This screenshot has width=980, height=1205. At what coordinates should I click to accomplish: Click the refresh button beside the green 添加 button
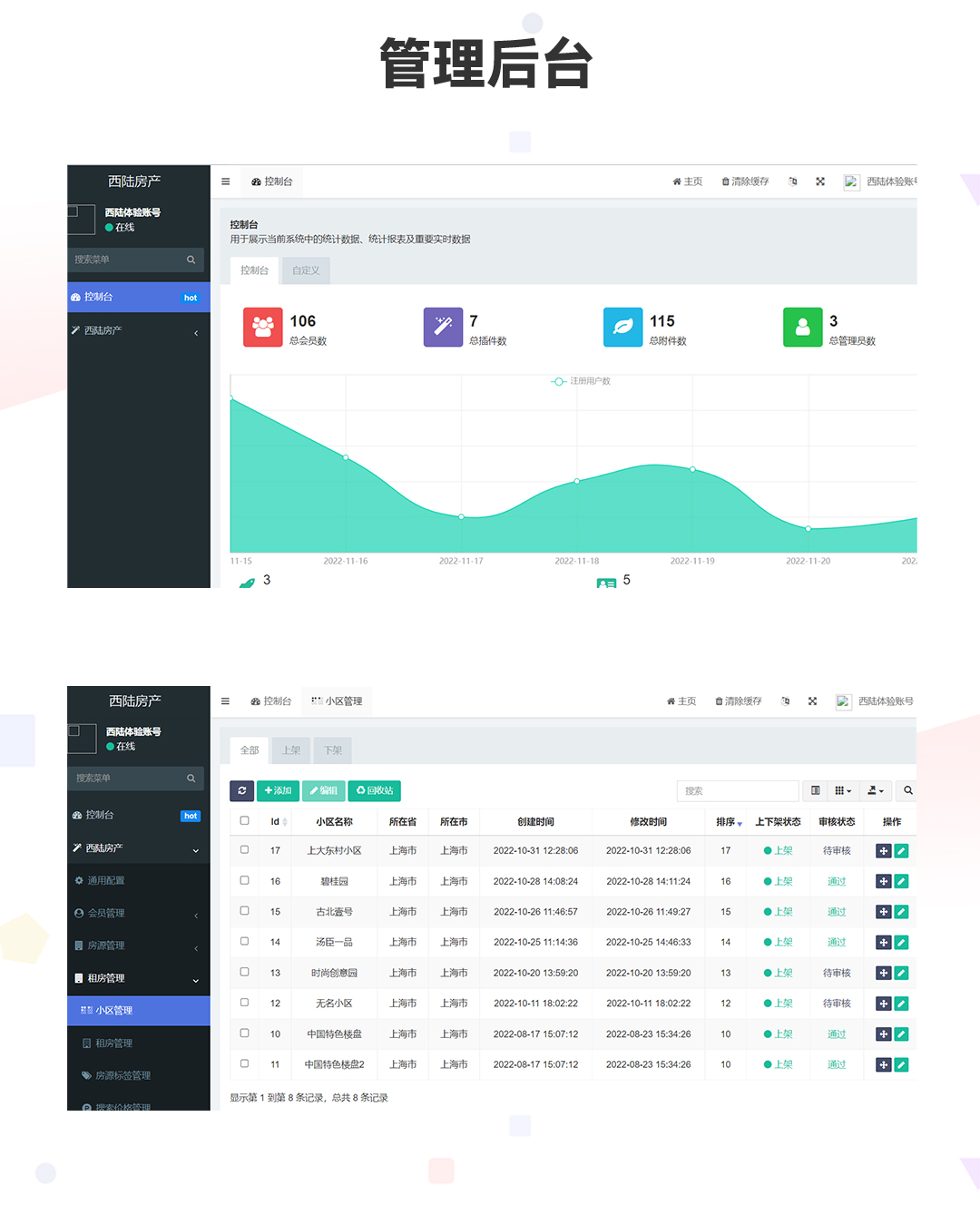click(241, 790)
